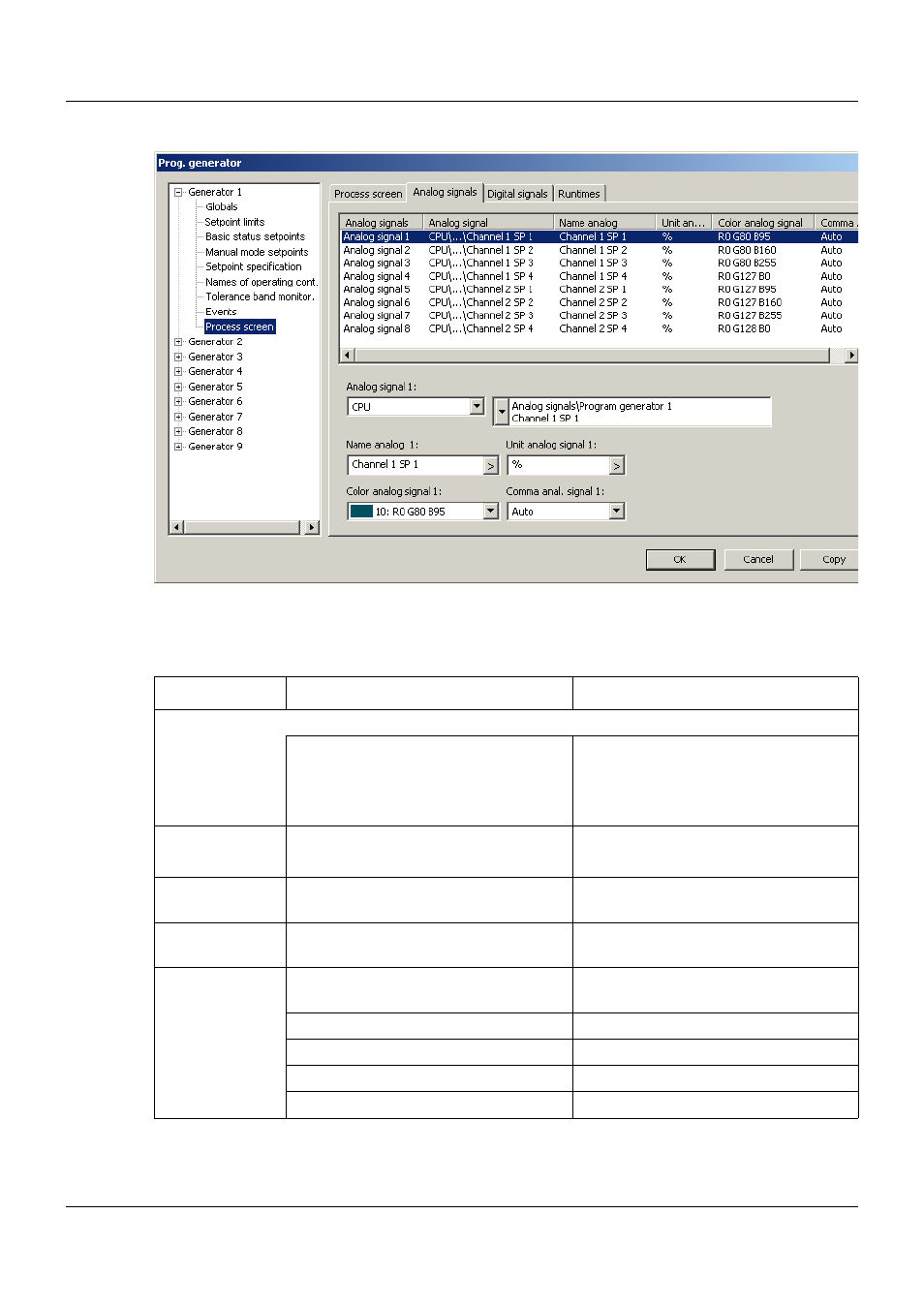The height and width of the screenshot is (1308, 924).
Task: Select the Analog signal 1 row
Action: [599, 236]
